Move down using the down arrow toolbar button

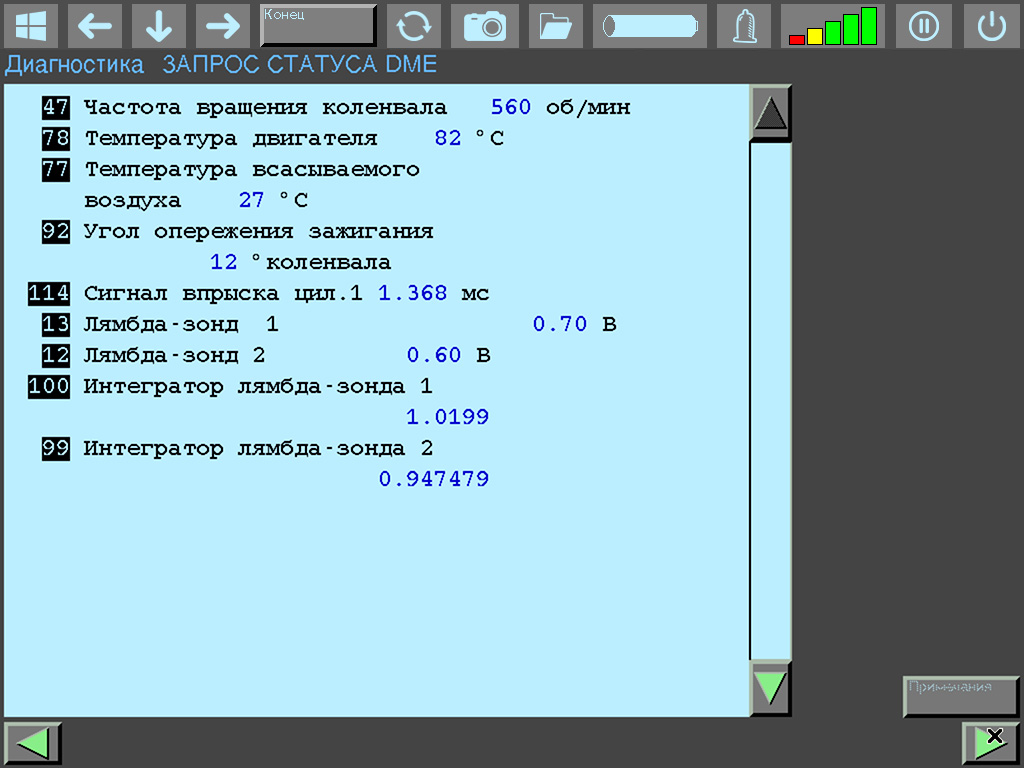click(159, 26)
